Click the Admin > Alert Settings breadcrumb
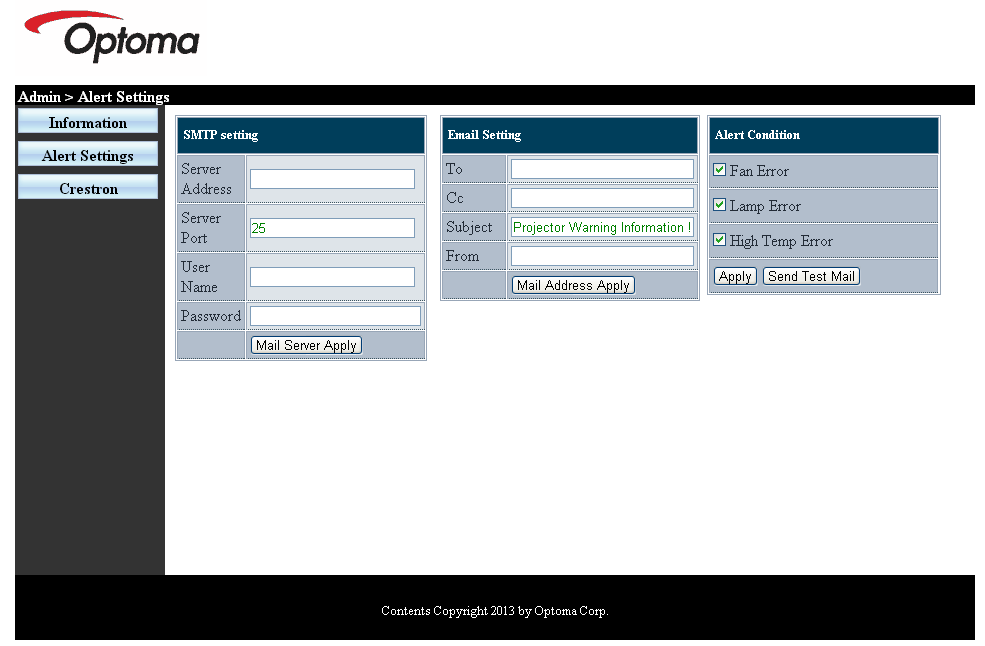The image size is (985, 646). pyautogui.click(x=94, y=97)
